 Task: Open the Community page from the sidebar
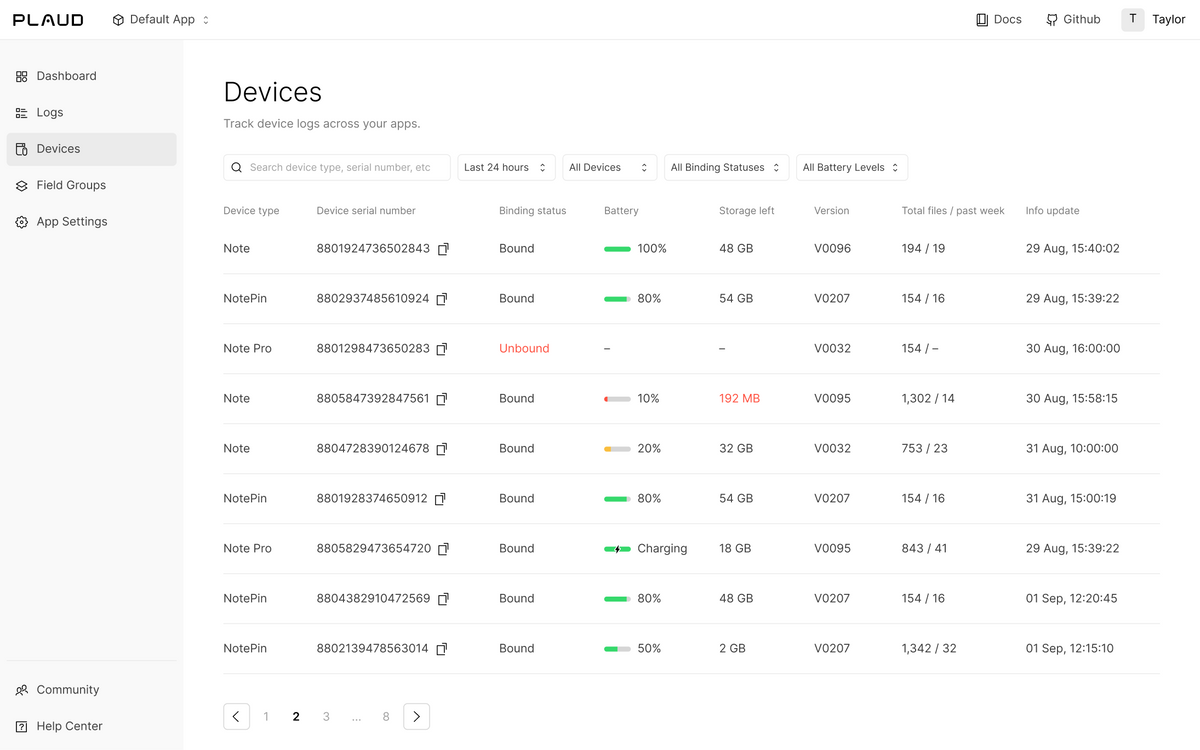[67, 689]
